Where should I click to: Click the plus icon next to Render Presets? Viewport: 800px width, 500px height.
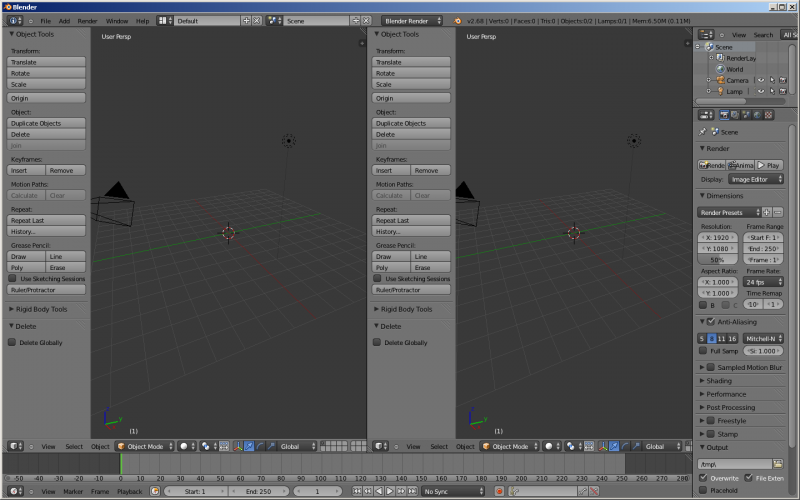[767, 212]
